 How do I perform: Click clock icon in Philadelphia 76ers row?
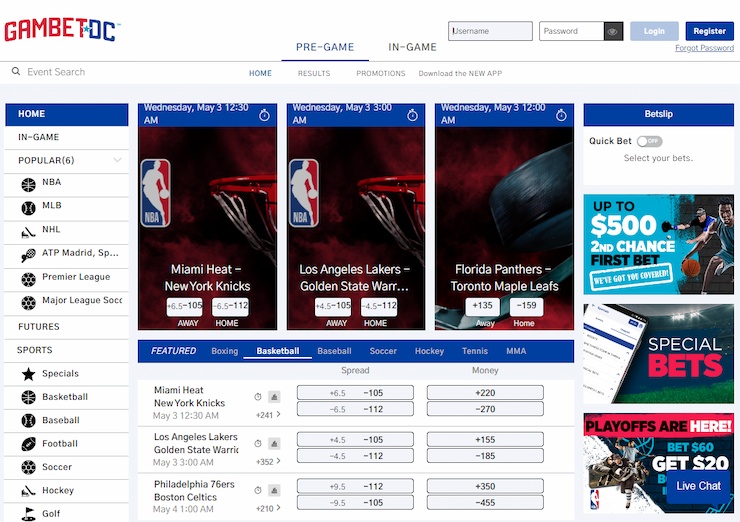(258, 490)
